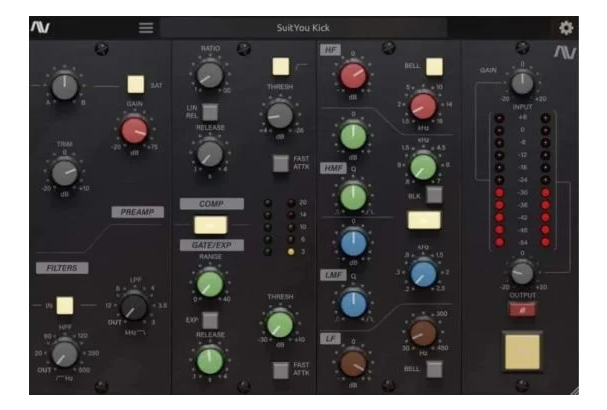Click the HMF band label
Image resolution: width=607 pixels, height=410 pixels.
(x=333, y=168)
